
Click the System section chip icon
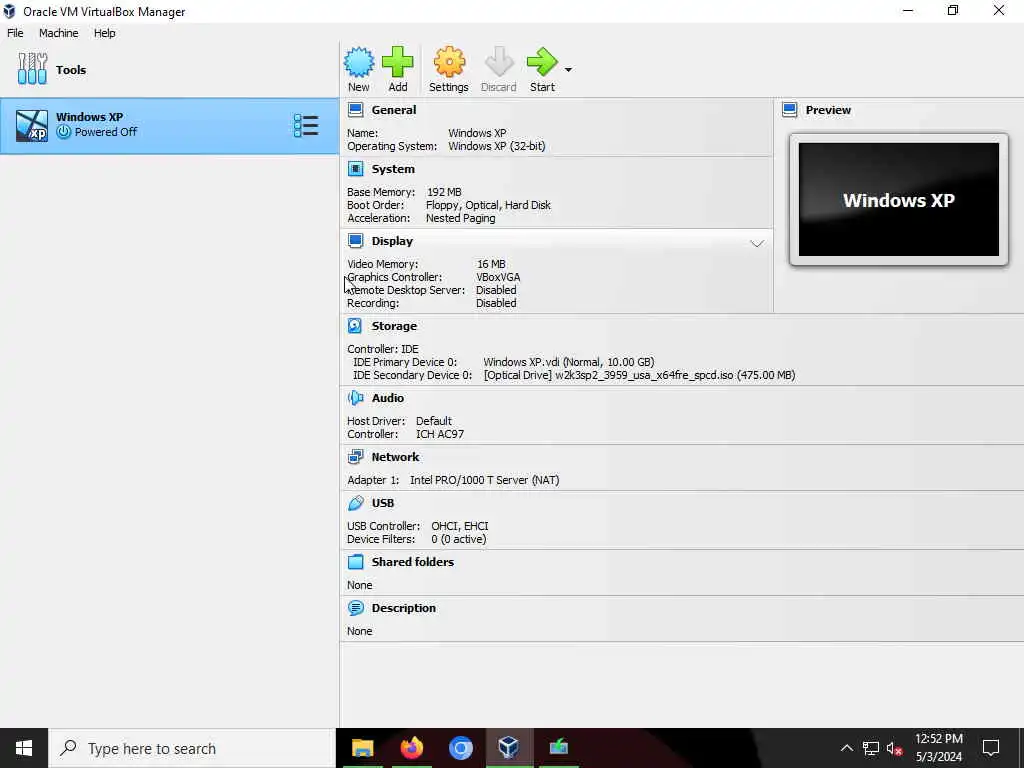[355, 169]
